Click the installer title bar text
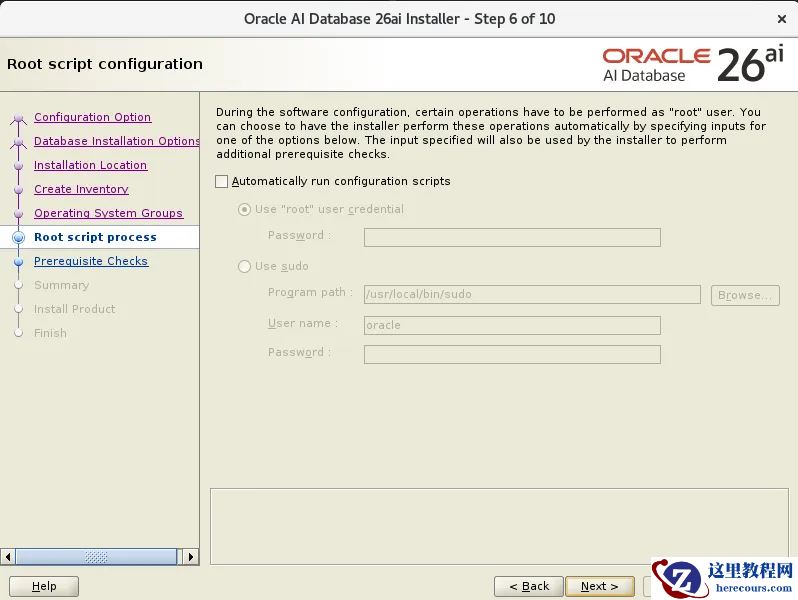This screenshot has height=600, width=798. (400, 19)
